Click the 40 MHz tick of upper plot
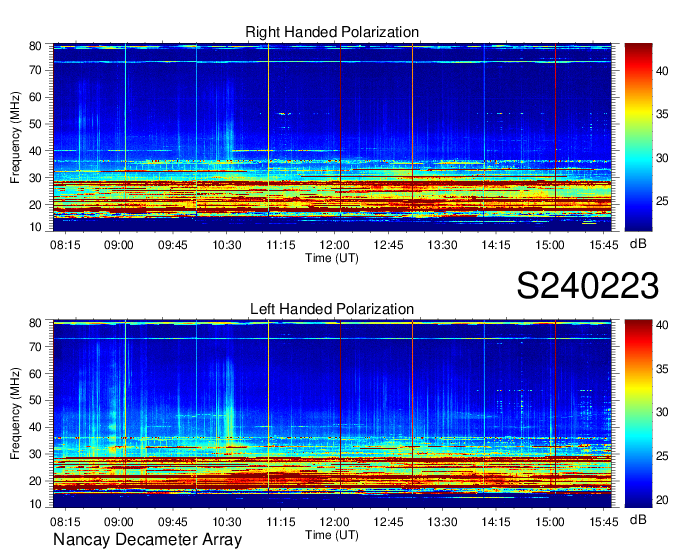This screenshot has height=552, width=680. [x=35, y=151]
